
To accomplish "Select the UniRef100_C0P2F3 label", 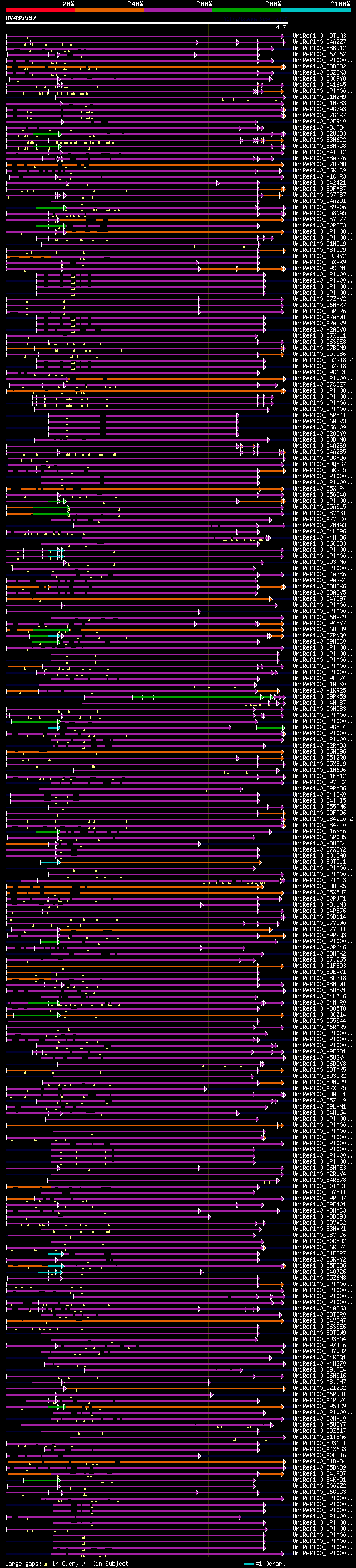I will click(319, 226).
